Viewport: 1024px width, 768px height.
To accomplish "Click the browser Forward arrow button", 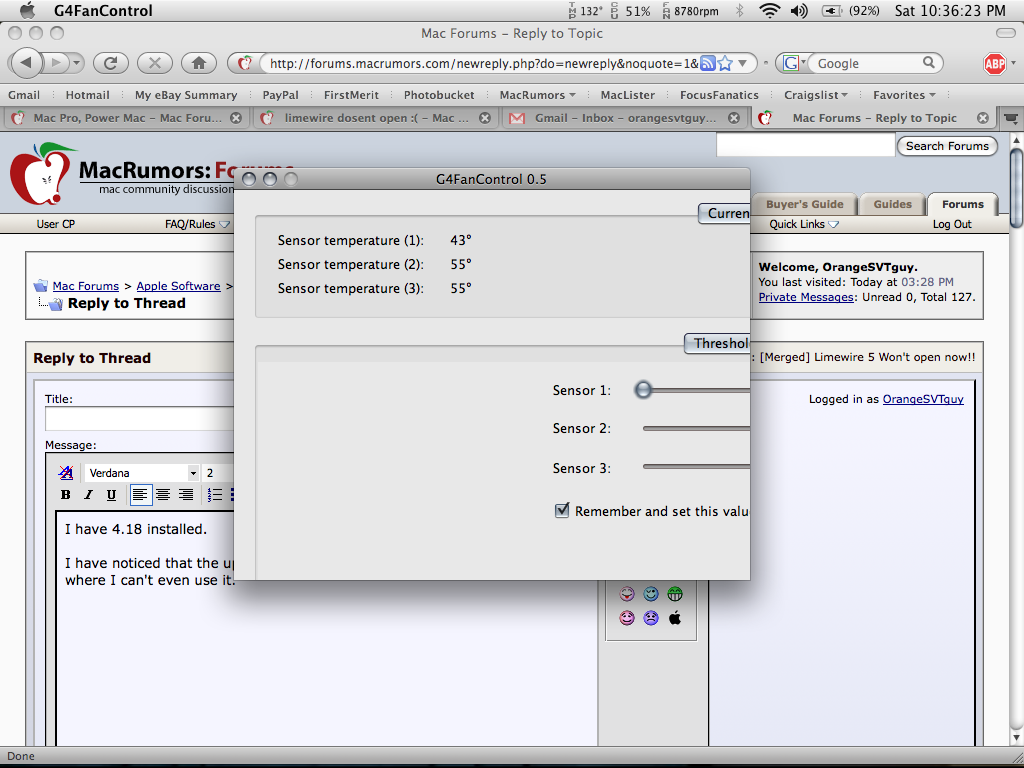I will click(x=57, y=63).
